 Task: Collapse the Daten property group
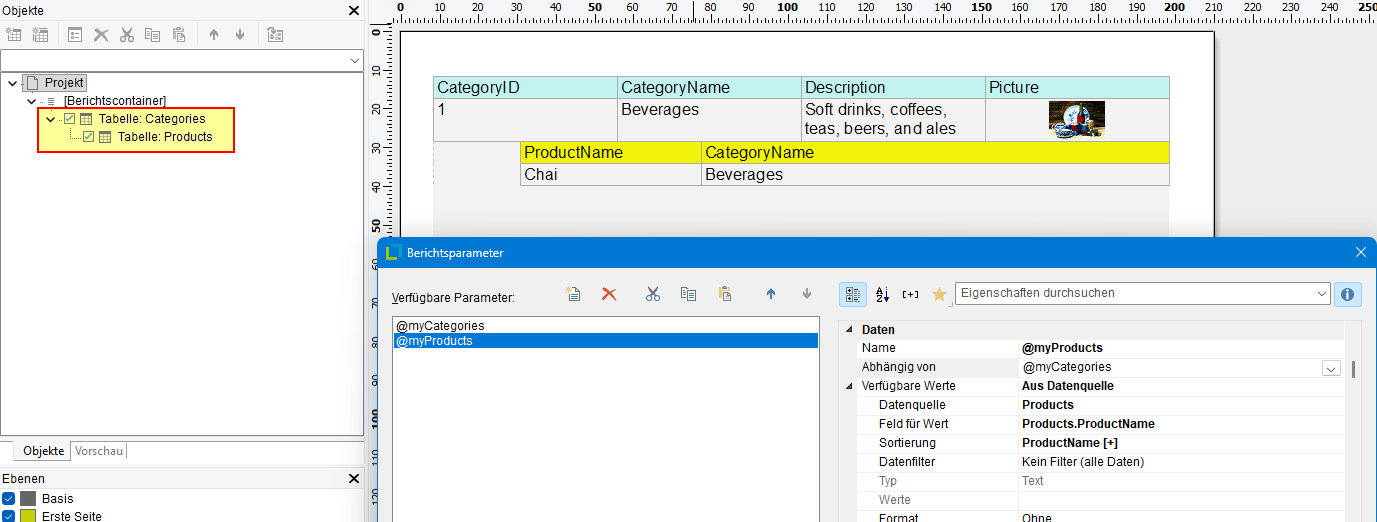[850, 330]
